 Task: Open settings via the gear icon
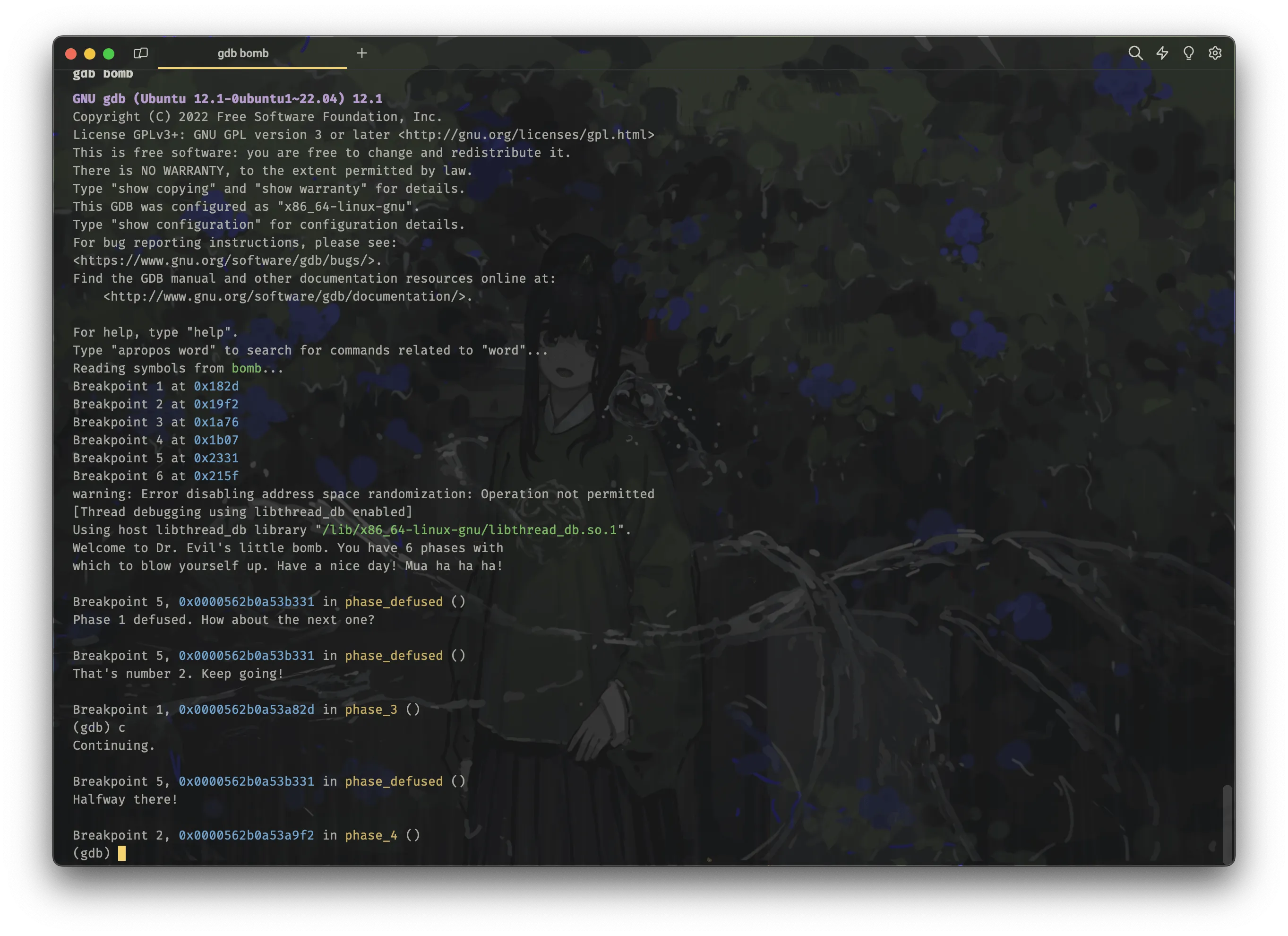pos(1215,53)
